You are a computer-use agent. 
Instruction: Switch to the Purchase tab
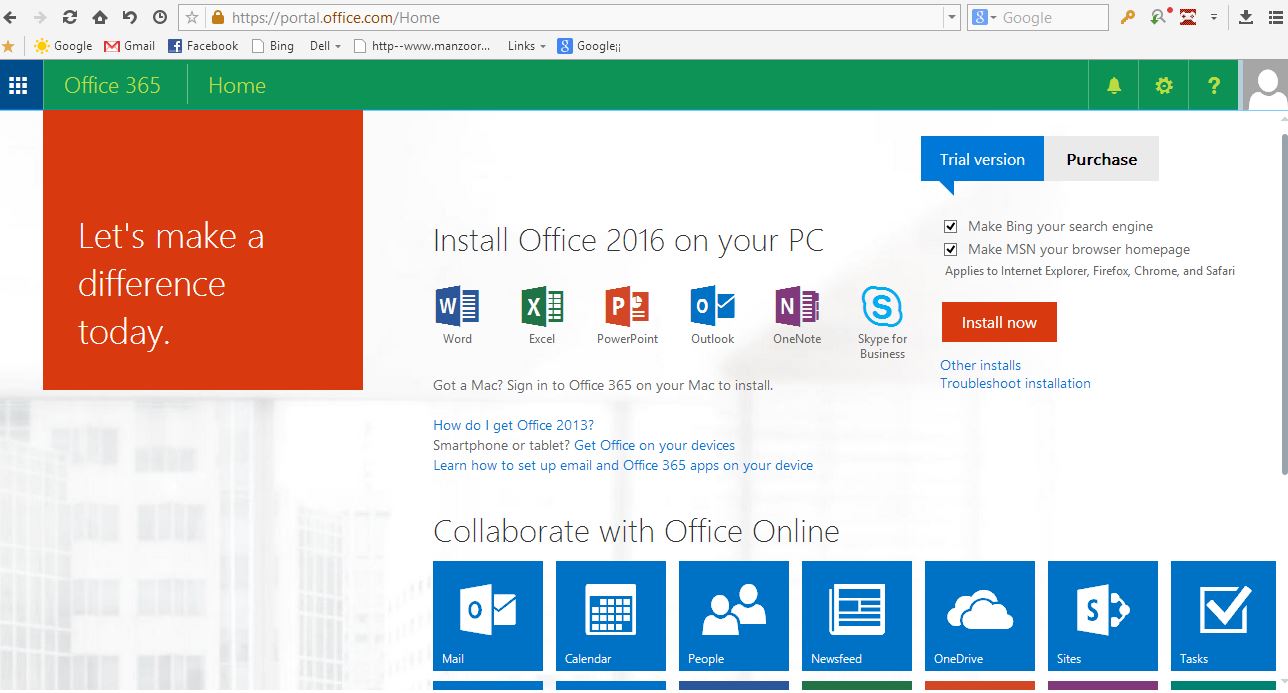coord(1101,159)
